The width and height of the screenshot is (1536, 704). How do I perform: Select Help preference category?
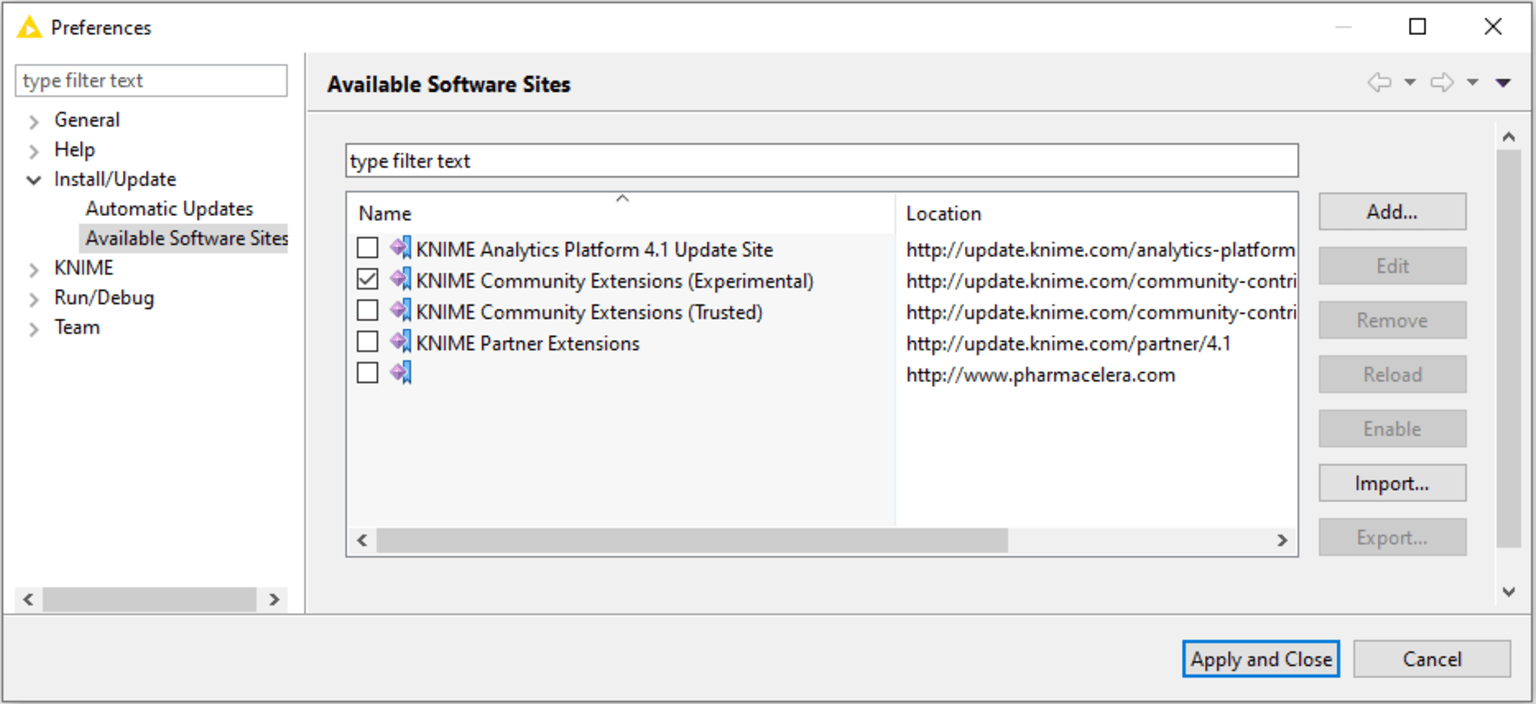pos(74,150)
